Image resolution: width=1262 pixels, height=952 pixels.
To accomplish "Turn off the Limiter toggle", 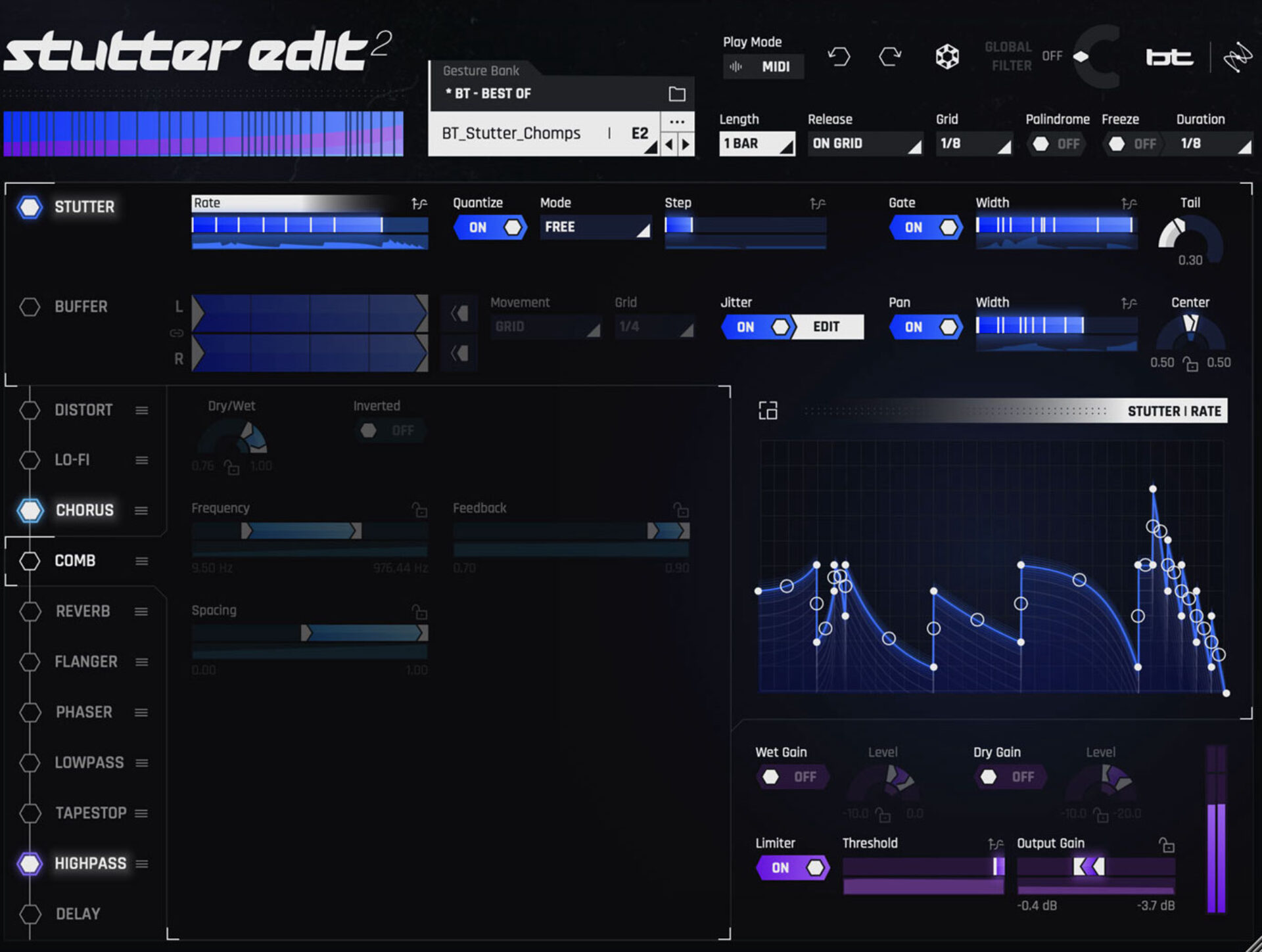I will point(792,867).
